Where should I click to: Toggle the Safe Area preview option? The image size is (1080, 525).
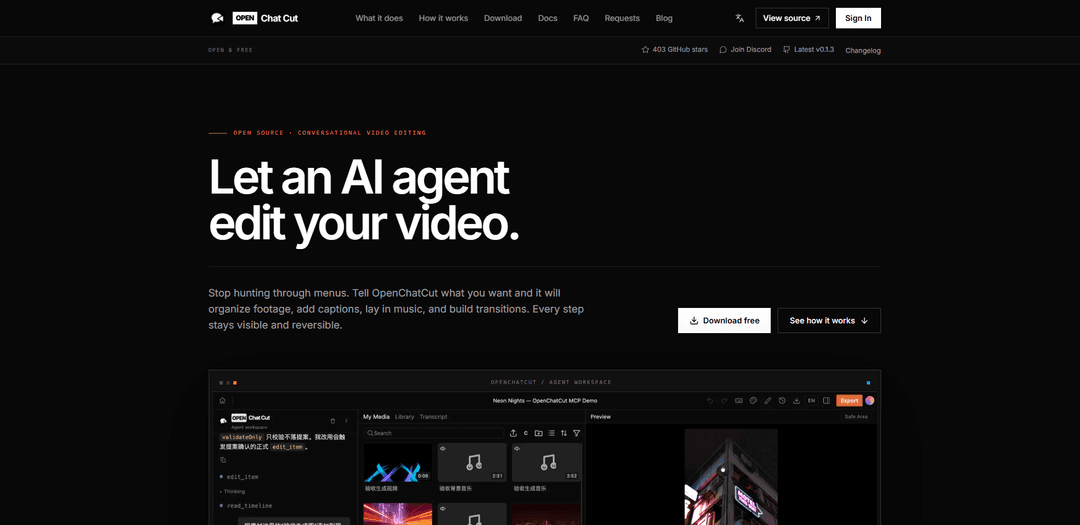point(856,417)
